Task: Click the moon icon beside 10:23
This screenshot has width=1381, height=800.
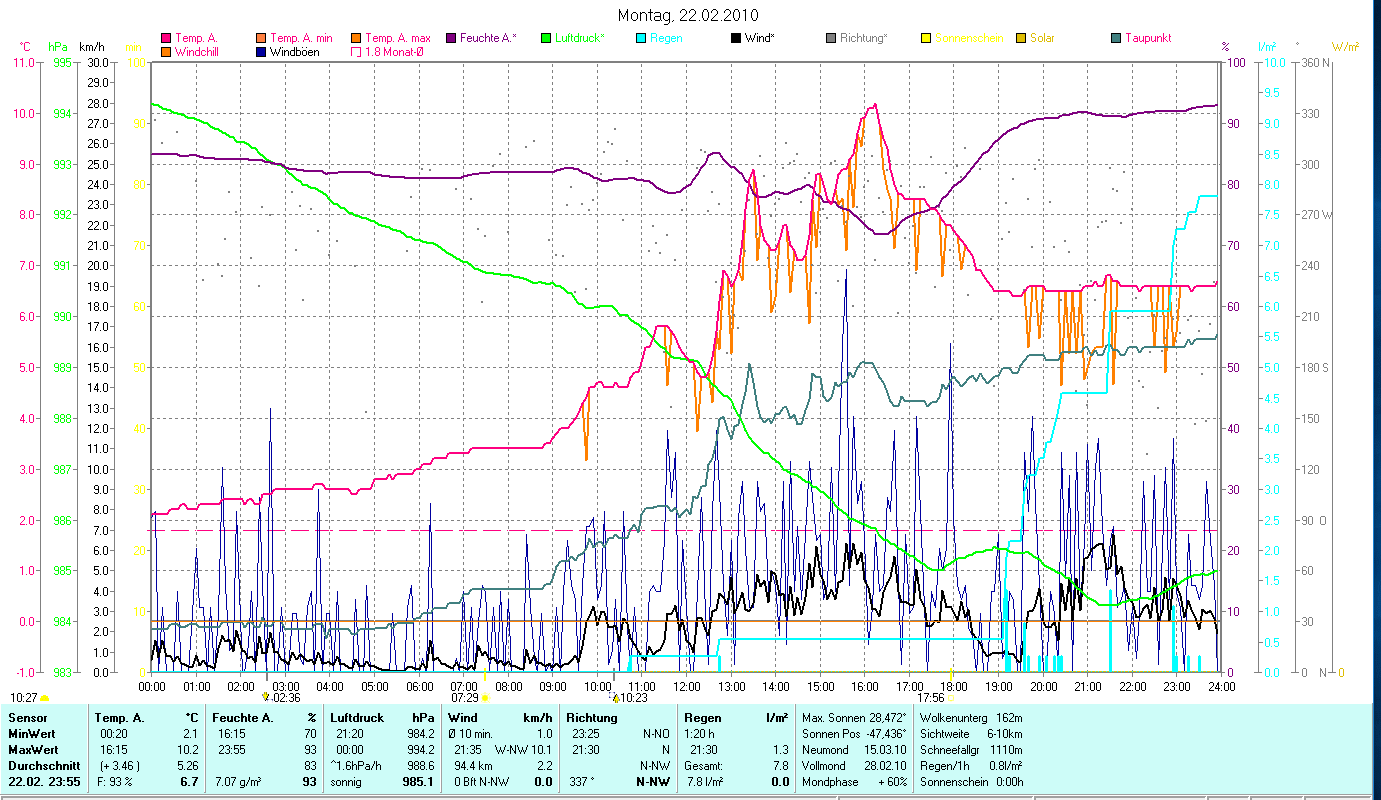Action: (x=615, y=697)
